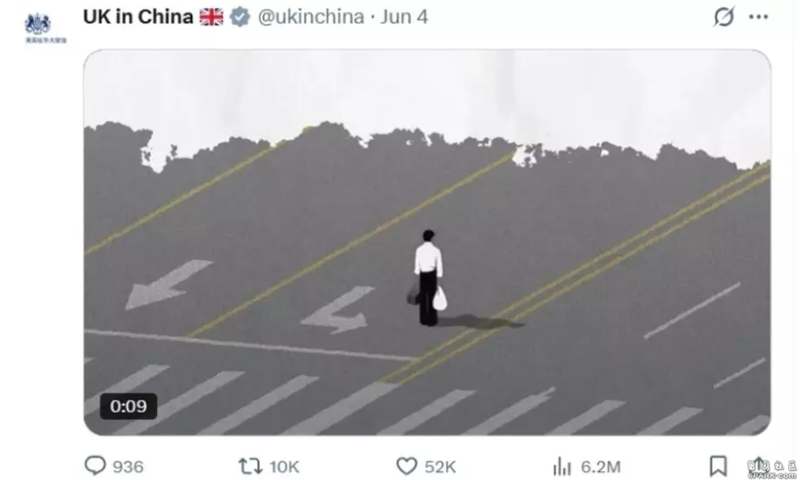Open the Jun 4 post timestamp

[404, 17]
